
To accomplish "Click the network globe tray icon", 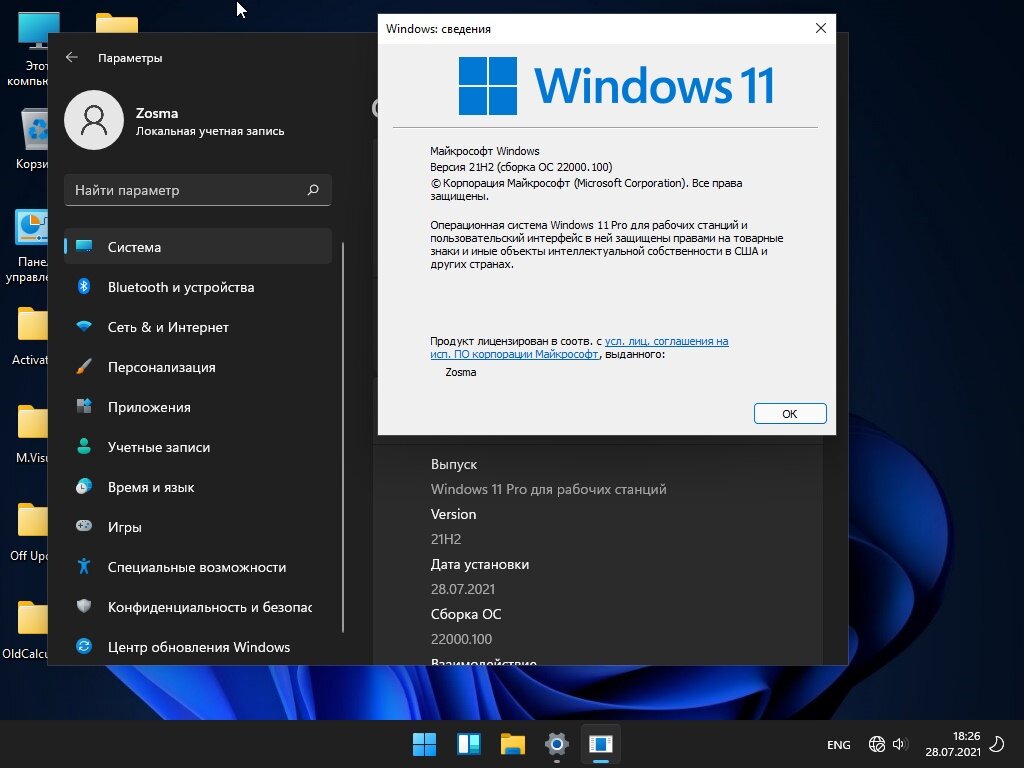I will (877, 744).
